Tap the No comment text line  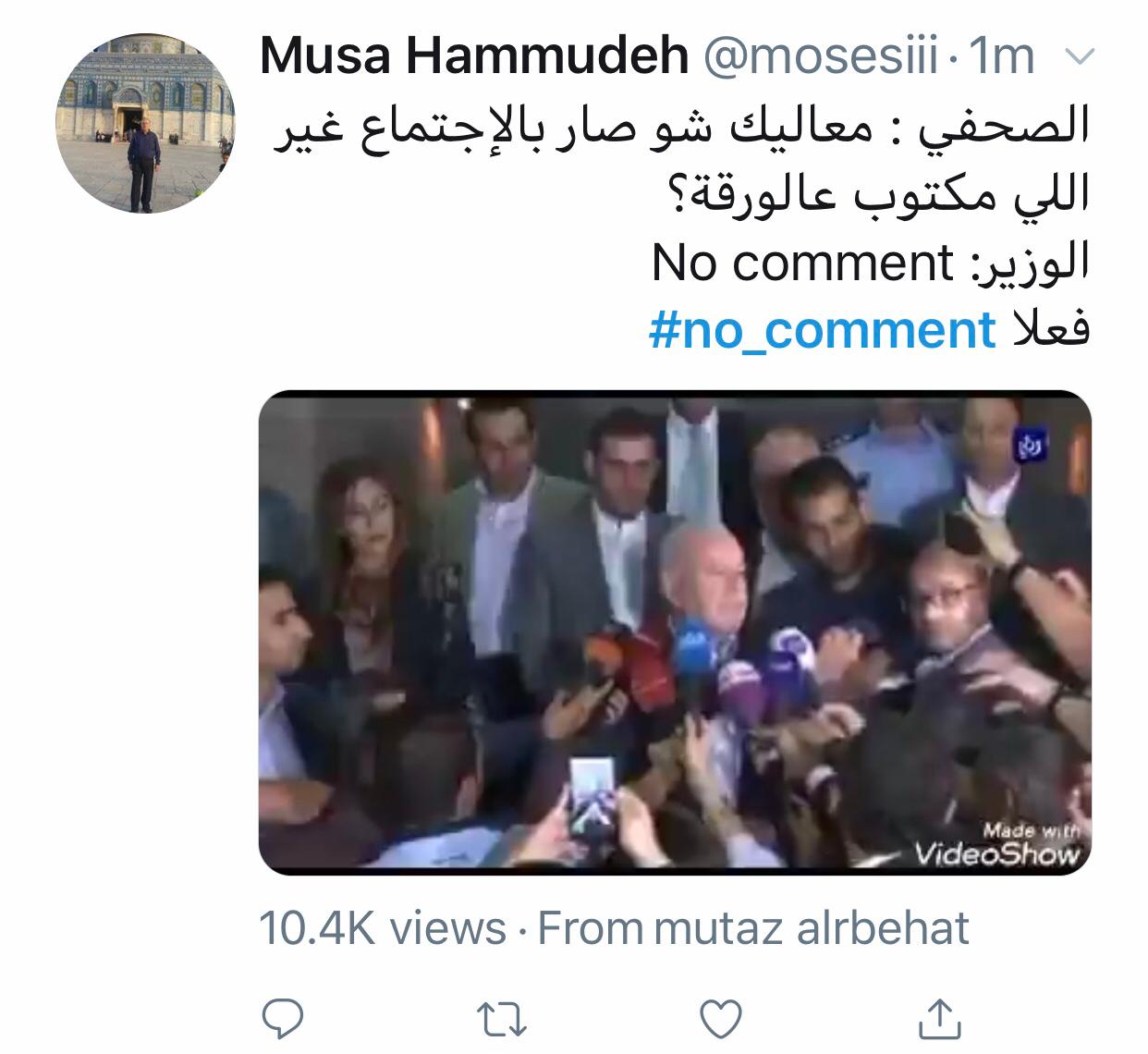click(x=871, y=263)
